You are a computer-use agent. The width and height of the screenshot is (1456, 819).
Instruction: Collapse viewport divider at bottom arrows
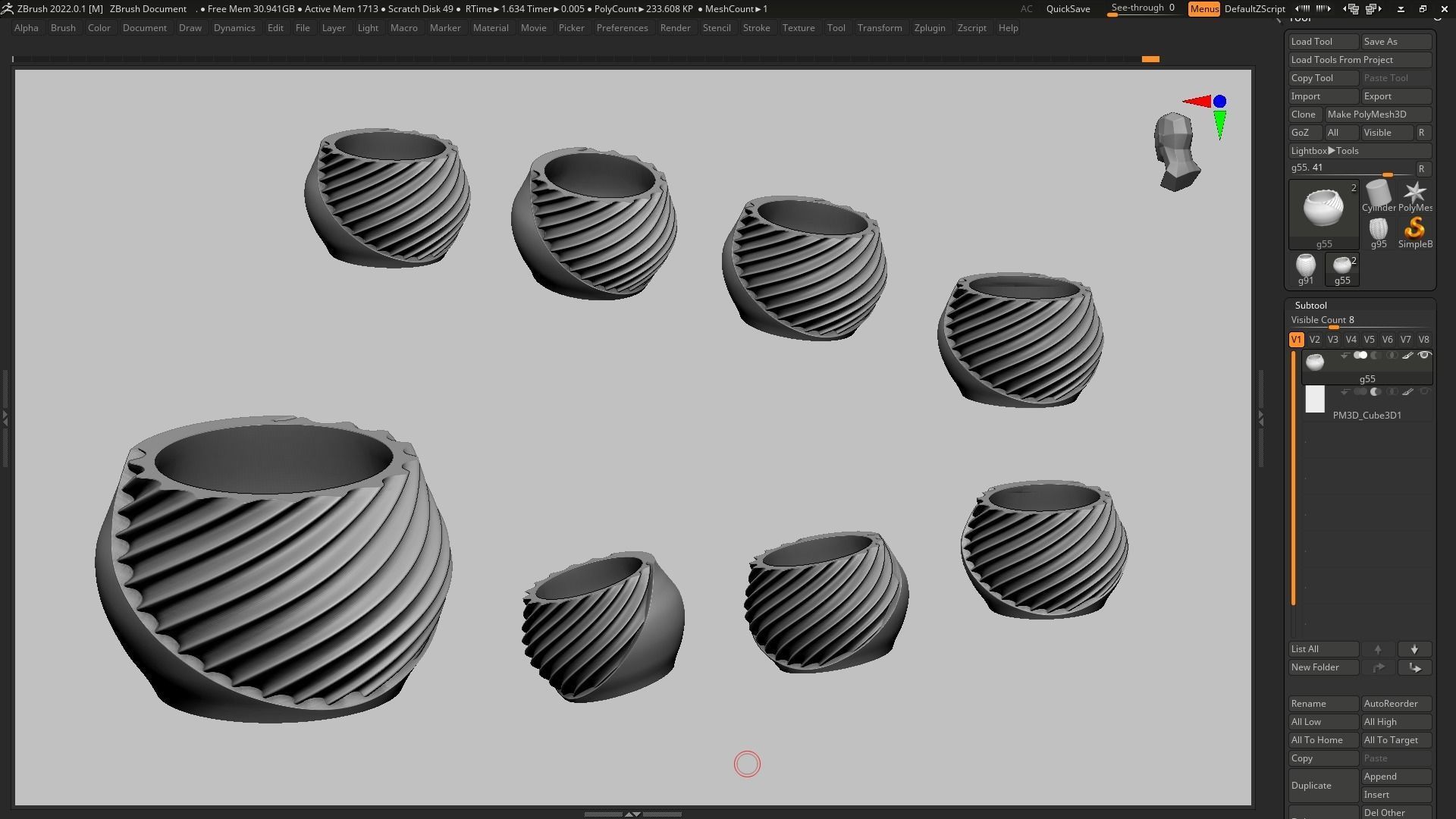(x=632, y=814)
